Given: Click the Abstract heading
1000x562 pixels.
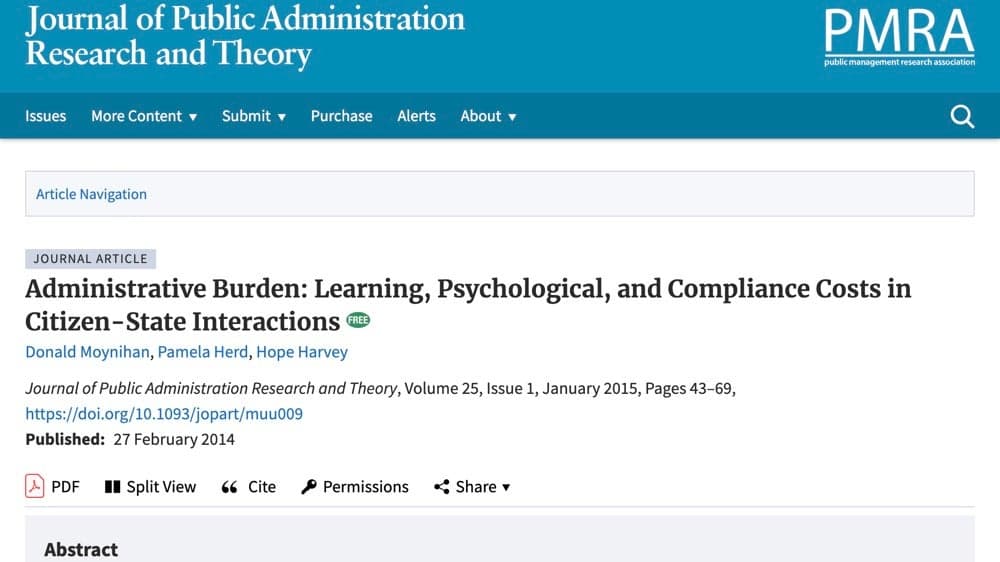Looking at the screenshot, I should click(x=81, y=549).
